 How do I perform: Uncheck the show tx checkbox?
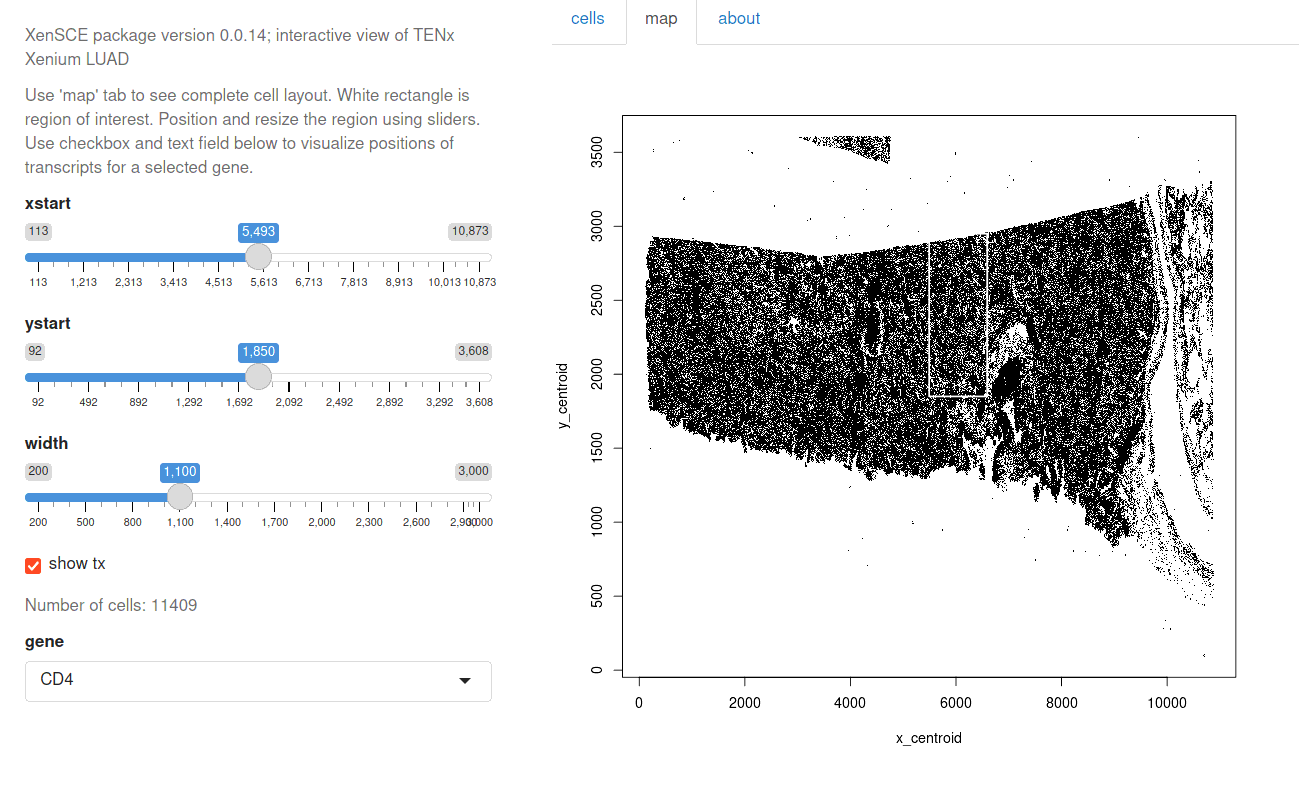pos(33,565)
